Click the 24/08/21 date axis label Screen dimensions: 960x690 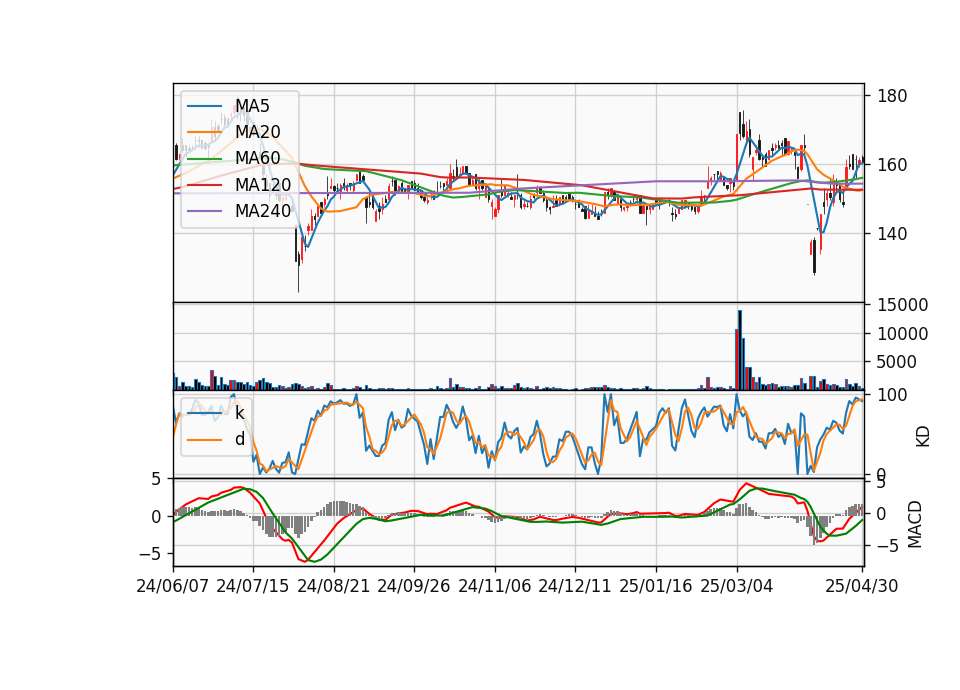click(334, 586)
